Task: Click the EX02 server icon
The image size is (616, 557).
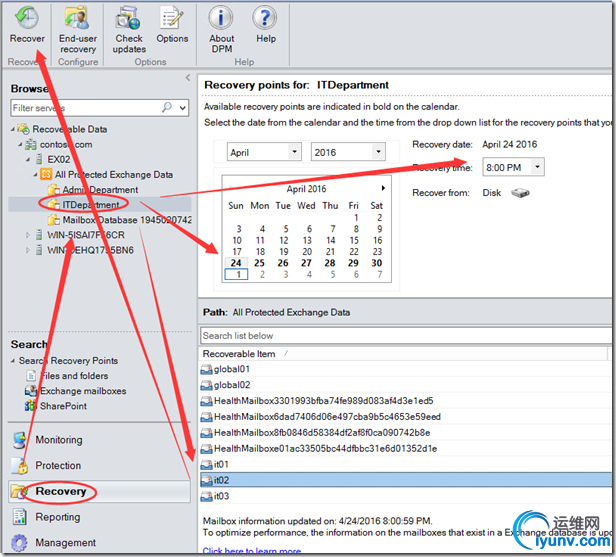Action: 39,159
